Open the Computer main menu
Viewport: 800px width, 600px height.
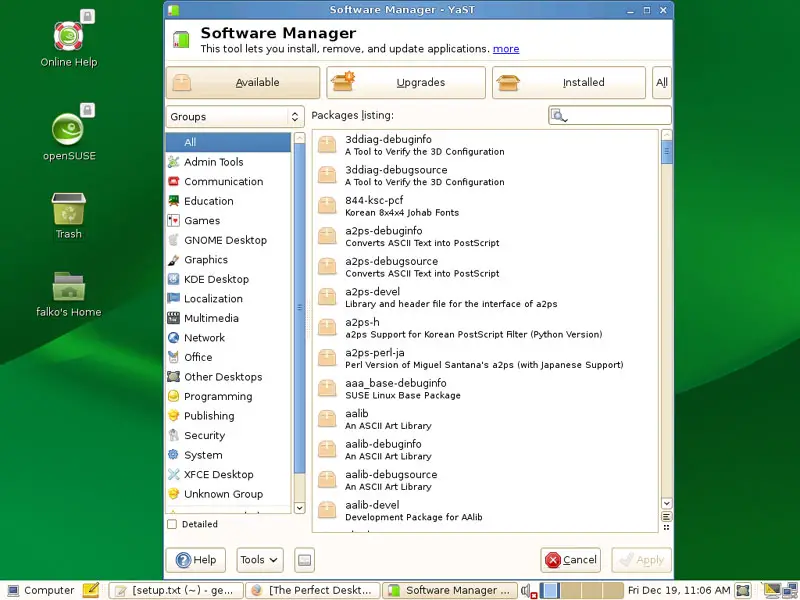click(x=40, y=590)
